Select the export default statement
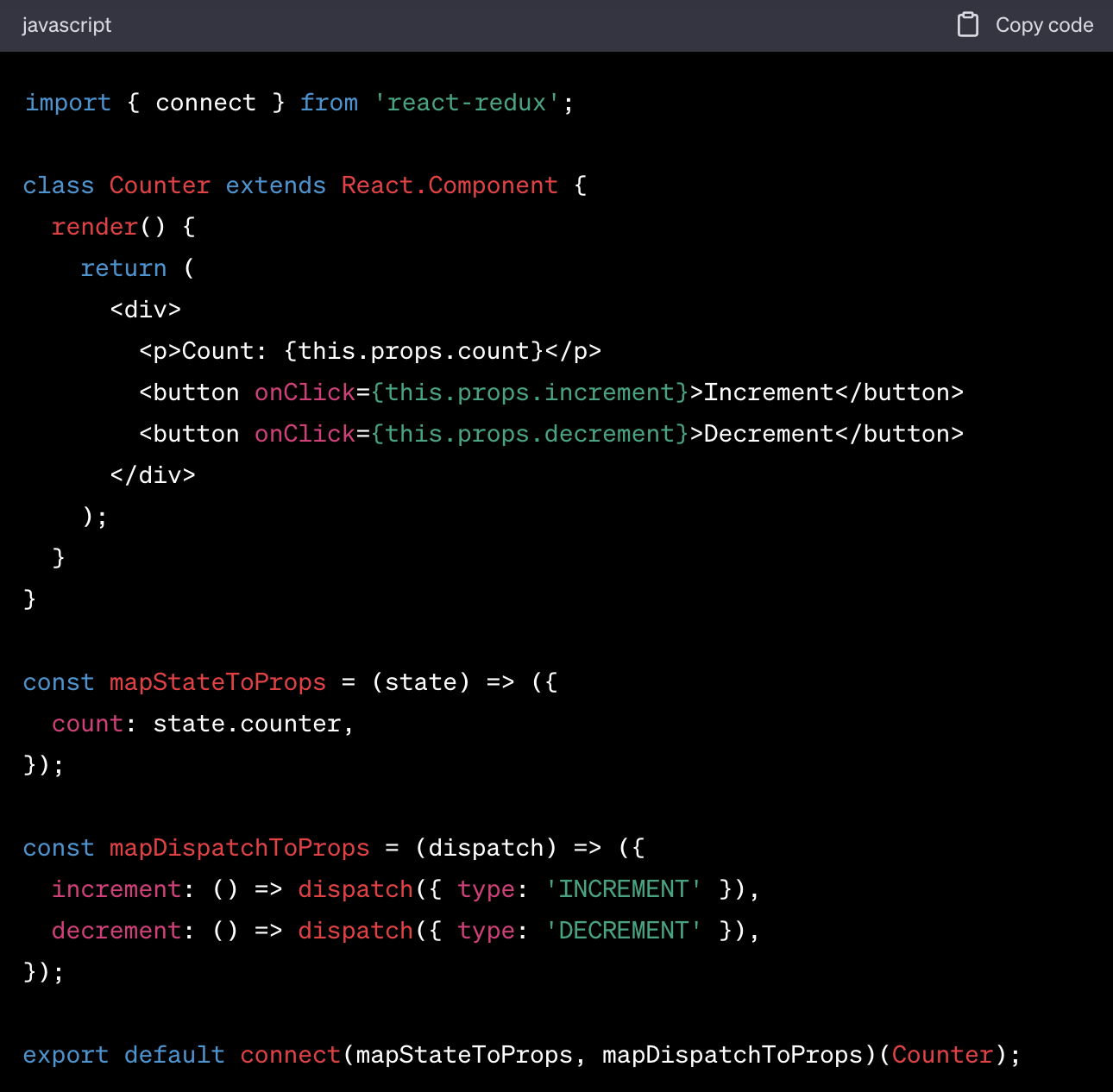Viewport: 1113px width, 1092px height. pyautogui.click(x=123, y=1054)
